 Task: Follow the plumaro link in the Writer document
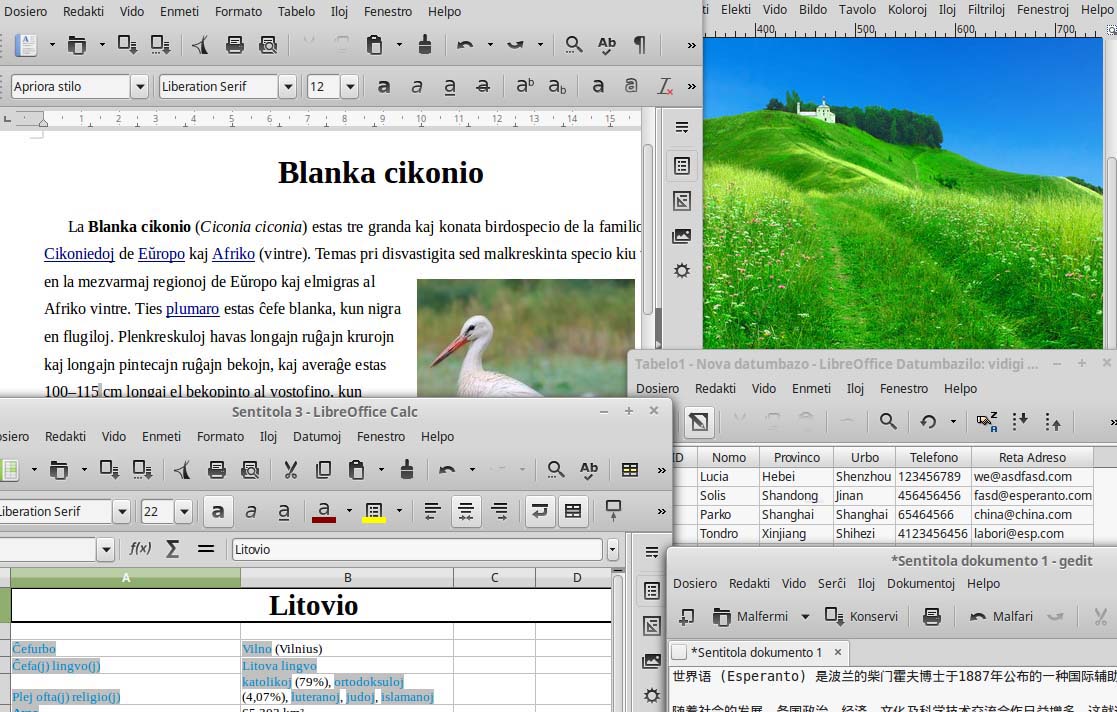[x=192, y=309]
